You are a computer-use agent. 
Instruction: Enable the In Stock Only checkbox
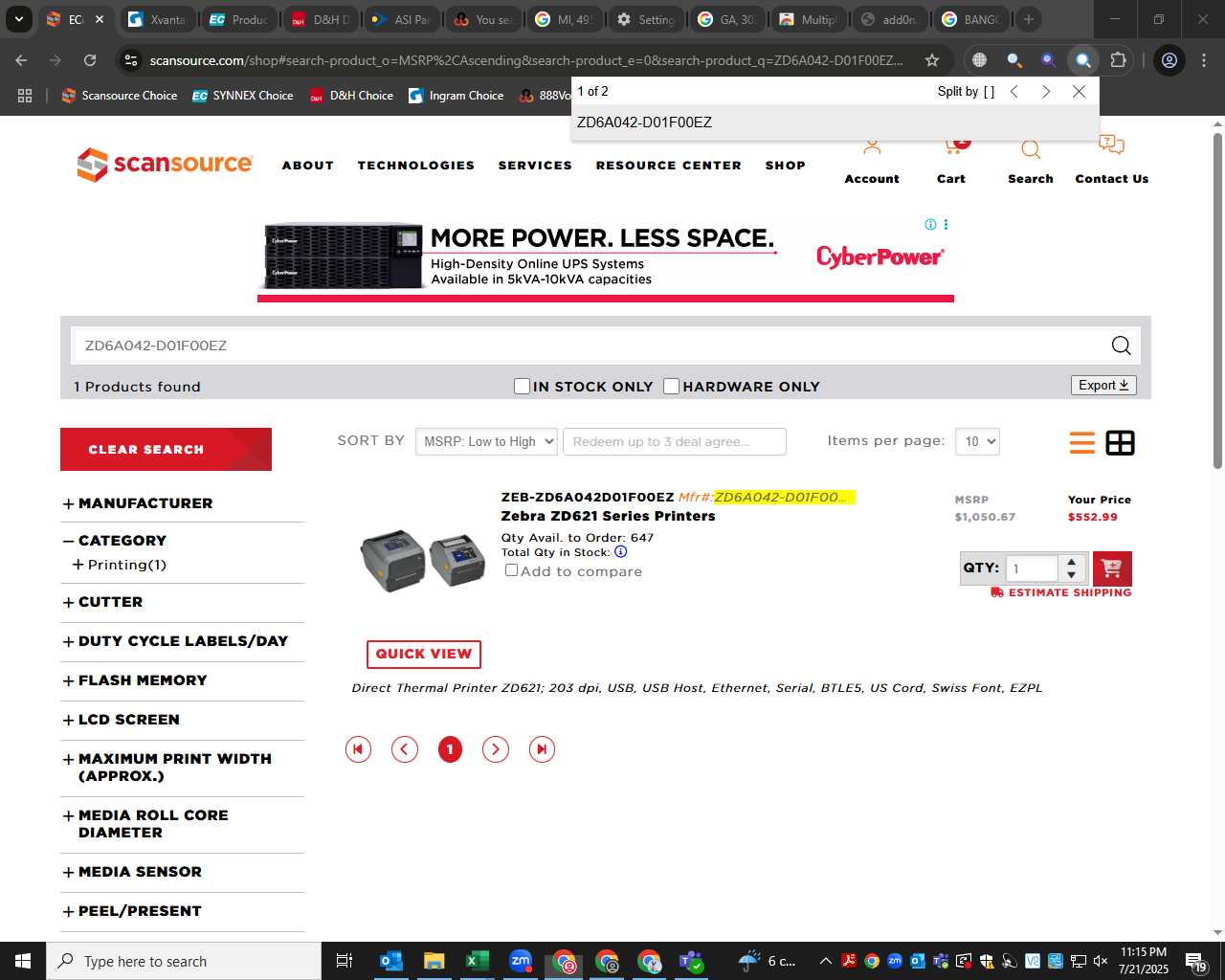522,386
